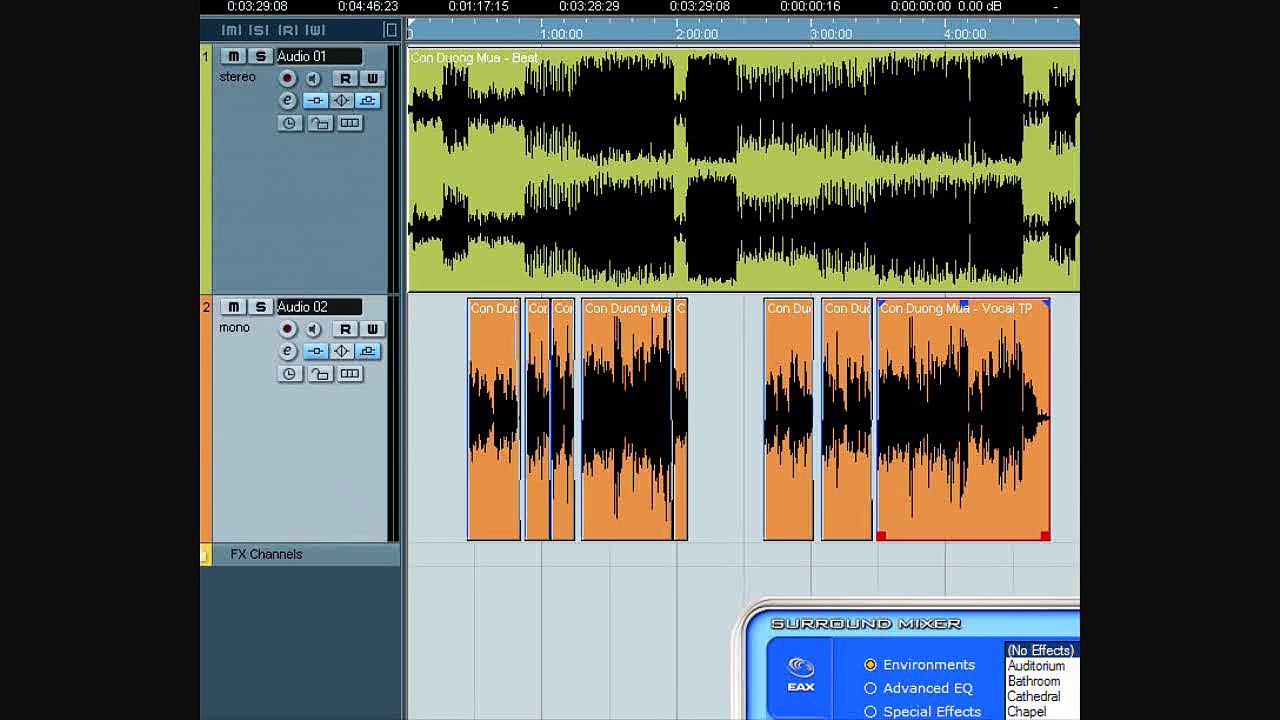Mute the Audio 02 track
Screen dimensions: 1280x720
[233, 307]
